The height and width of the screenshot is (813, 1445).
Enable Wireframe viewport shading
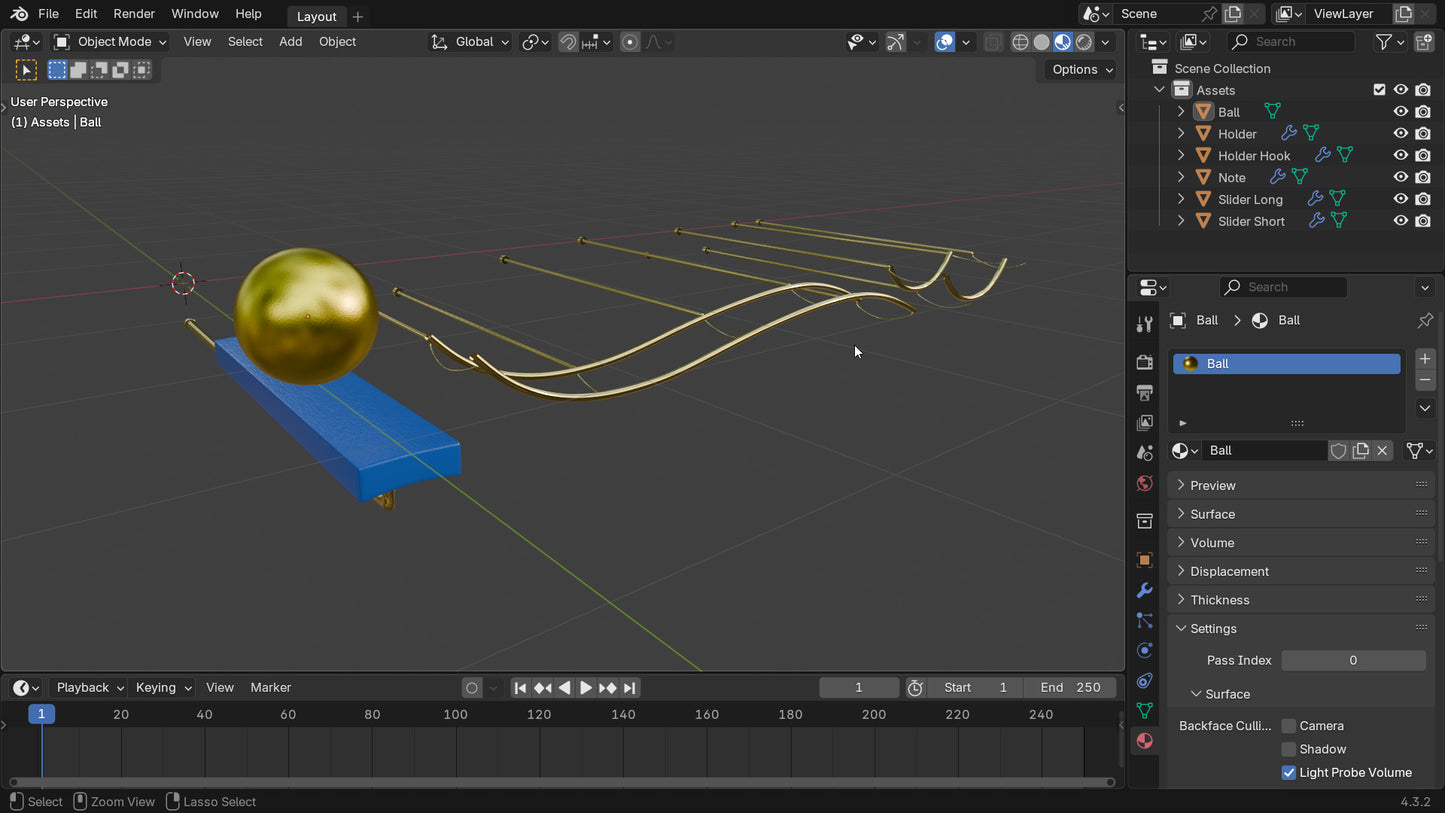pyautogui.click(x=1021, y=41)
